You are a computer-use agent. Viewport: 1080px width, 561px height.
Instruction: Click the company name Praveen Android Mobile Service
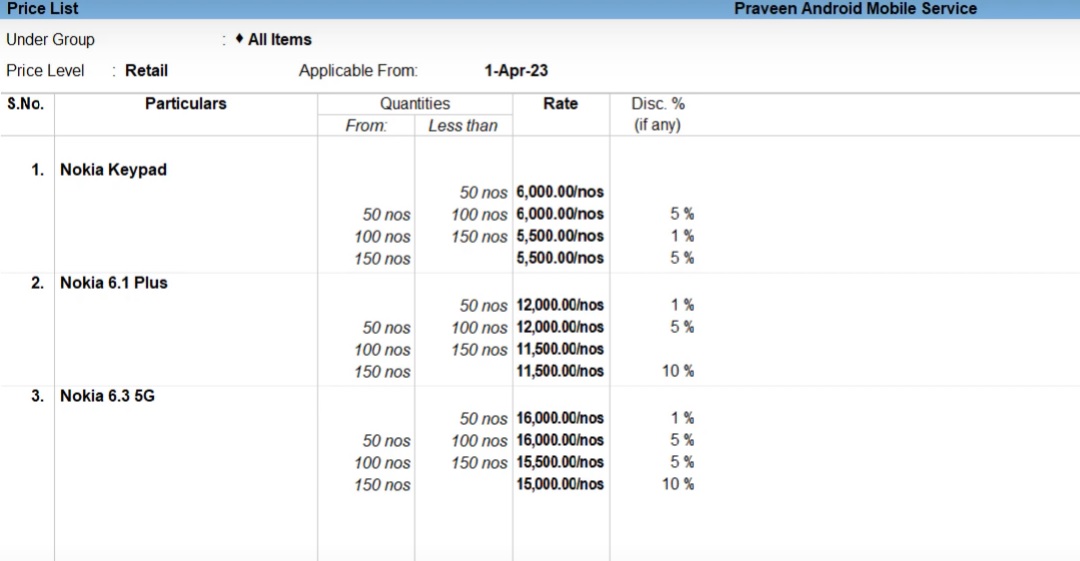point(855,9)
